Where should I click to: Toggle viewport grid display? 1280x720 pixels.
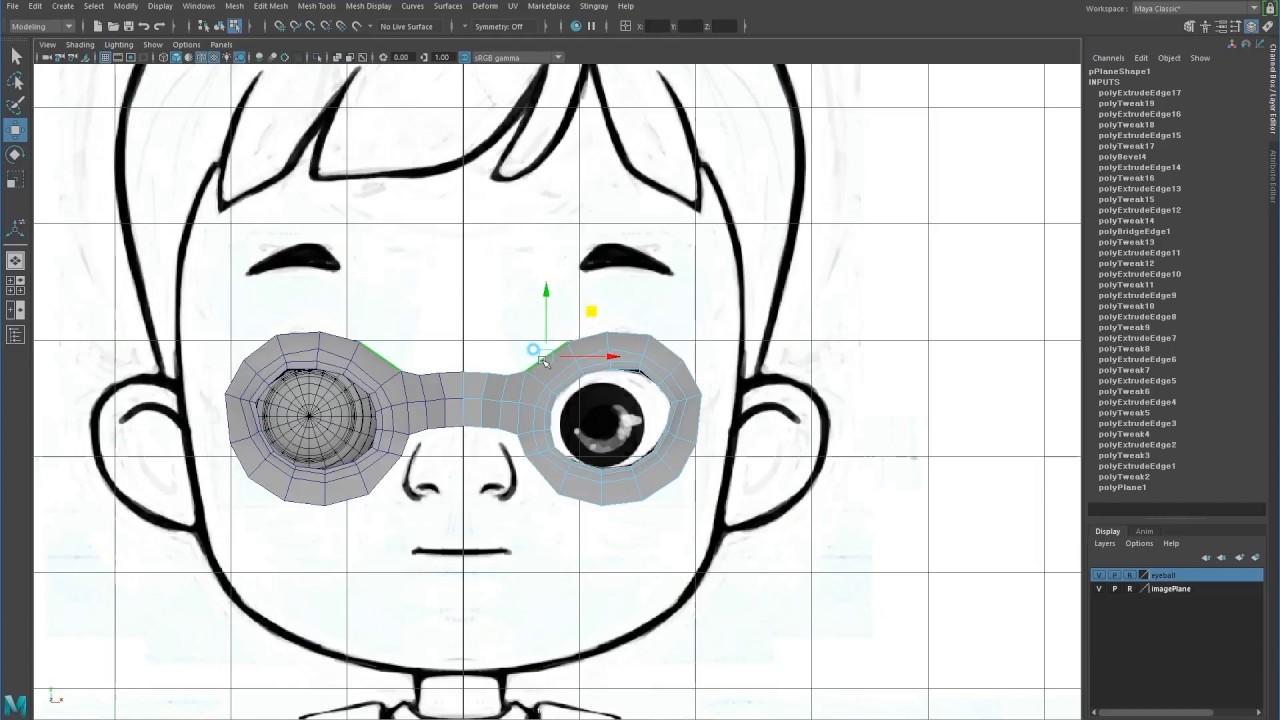pos(105,57)
